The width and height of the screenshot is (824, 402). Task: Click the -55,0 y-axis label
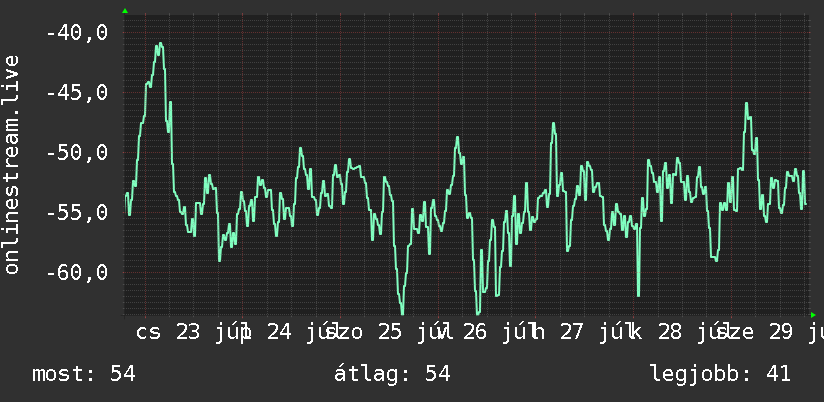[77, 213]
